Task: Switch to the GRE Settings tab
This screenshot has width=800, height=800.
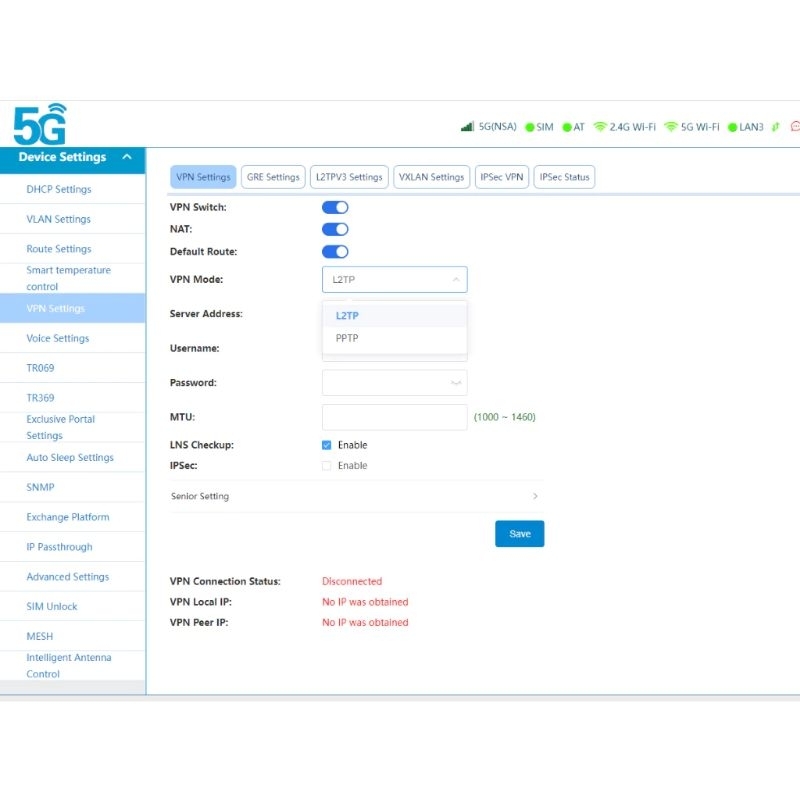Action: point(273,177)
